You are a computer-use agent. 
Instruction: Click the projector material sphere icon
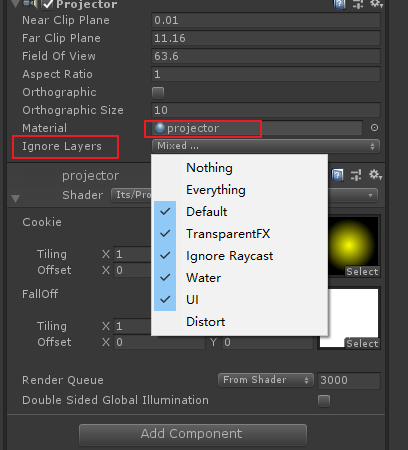click(x=160, y=128)
